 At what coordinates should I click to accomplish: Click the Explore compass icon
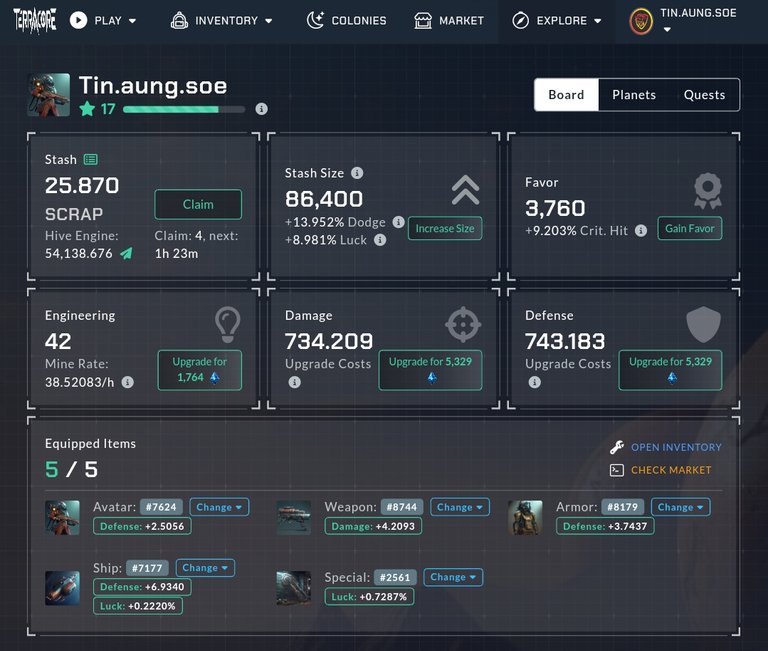[520, 21]
